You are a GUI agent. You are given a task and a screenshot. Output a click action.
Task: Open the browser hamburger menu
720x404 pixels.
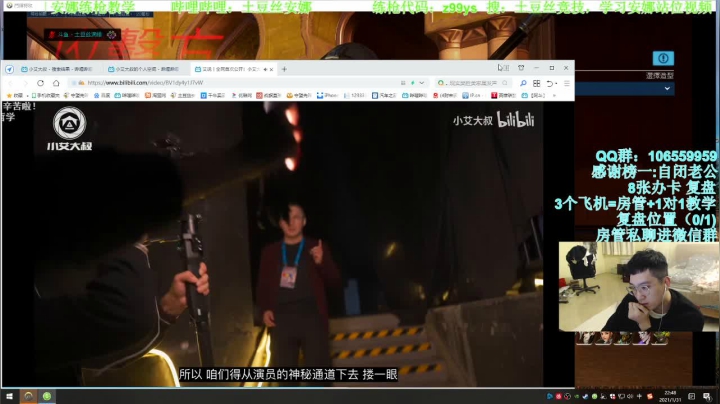coord(567,84)
